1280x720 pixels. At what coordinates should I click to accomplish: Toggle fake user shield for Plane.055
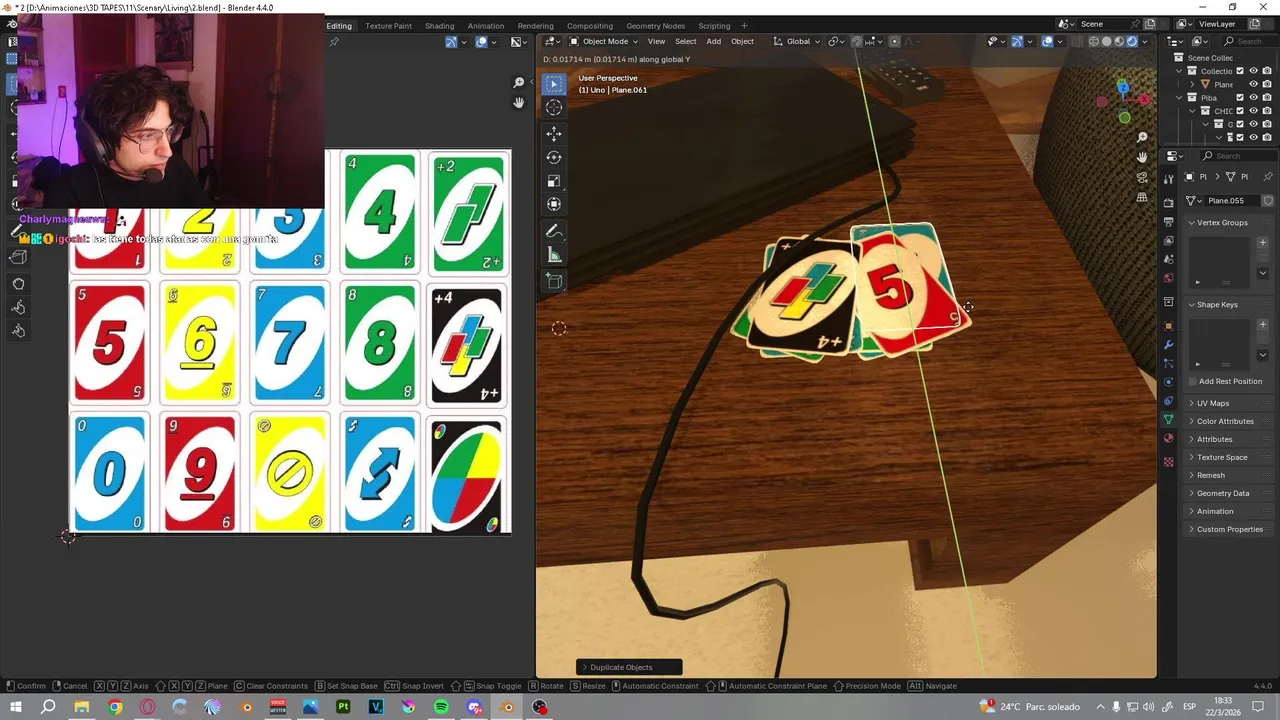coord(1268,200)
